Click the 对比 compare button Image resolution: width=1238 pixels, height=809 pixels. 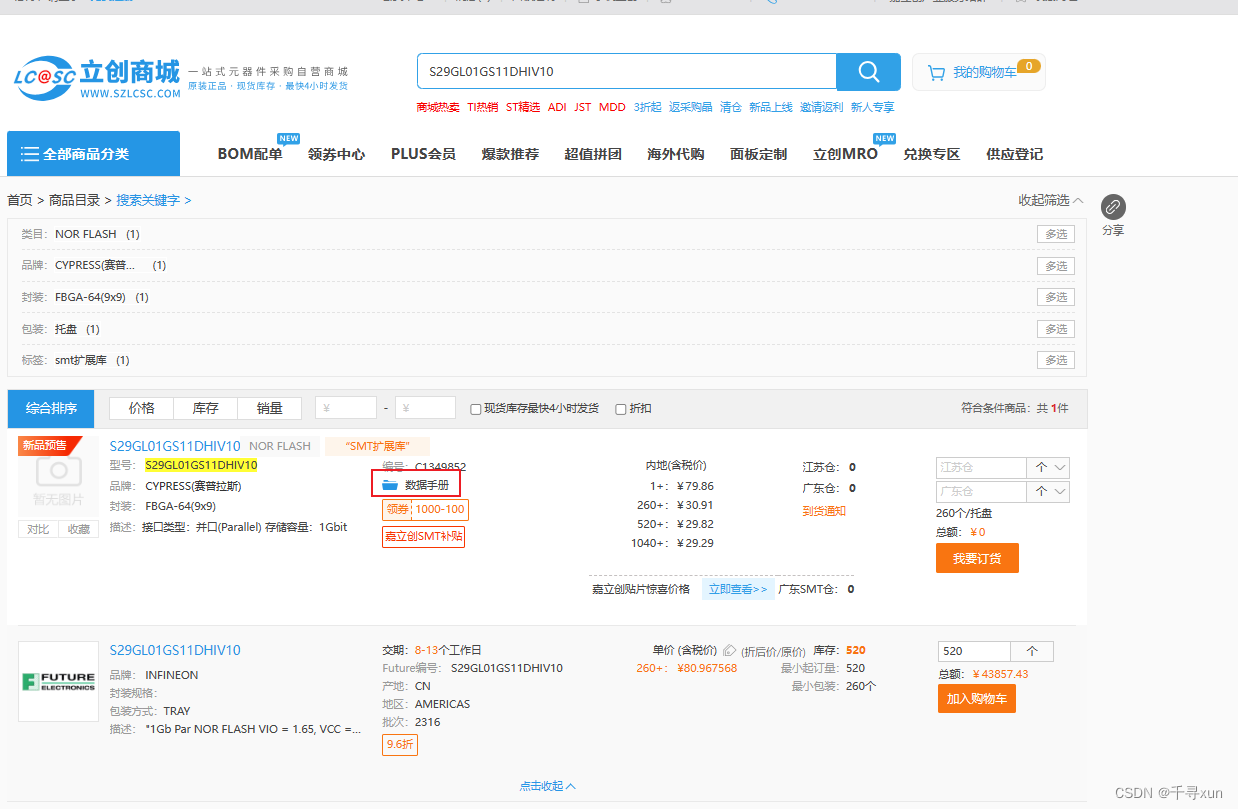click(38, 529)
